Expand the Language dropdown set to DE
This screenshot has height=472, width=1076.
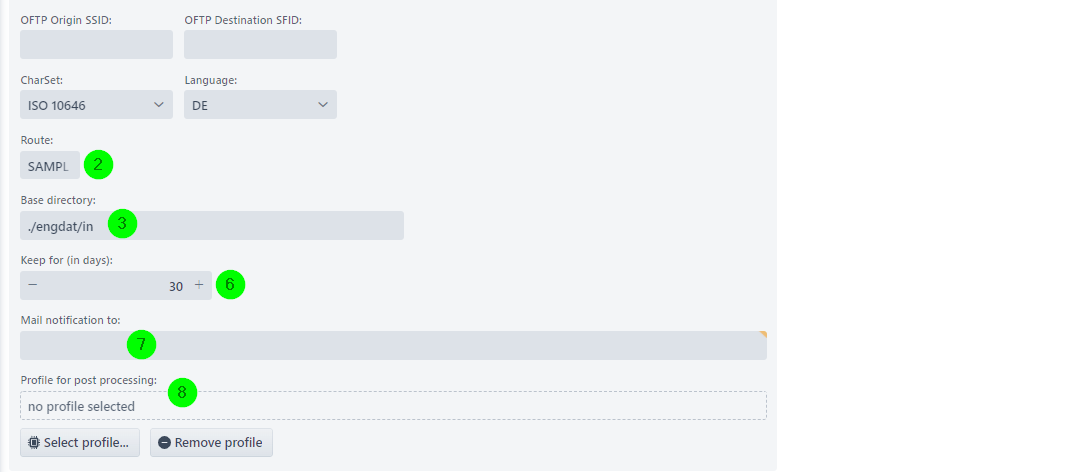tap(260, 104)
